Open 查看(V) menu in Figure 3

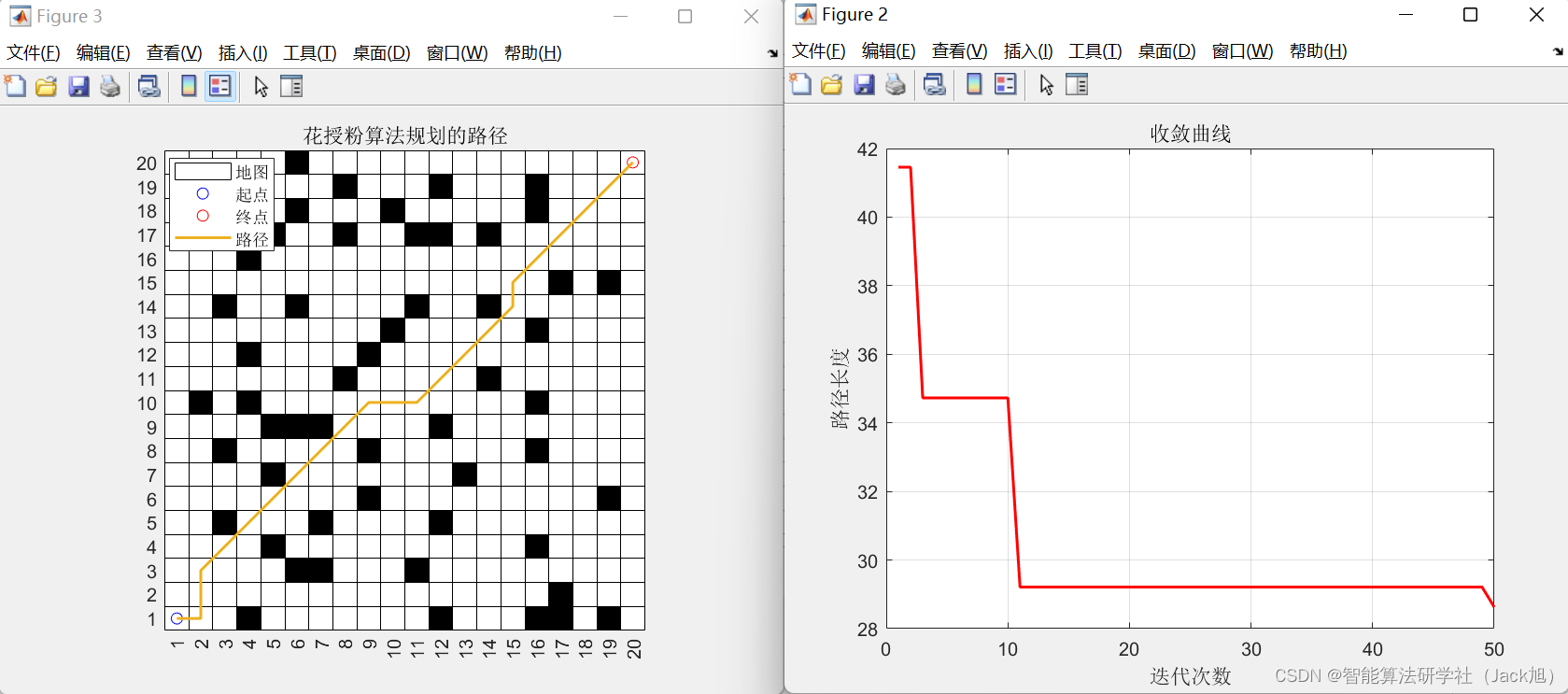coord(174,53)
